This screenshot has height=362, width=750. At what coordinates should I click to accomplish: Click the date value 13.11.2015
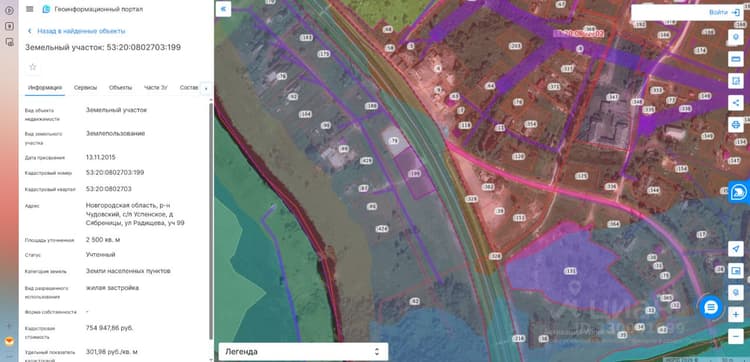(100, 157)
